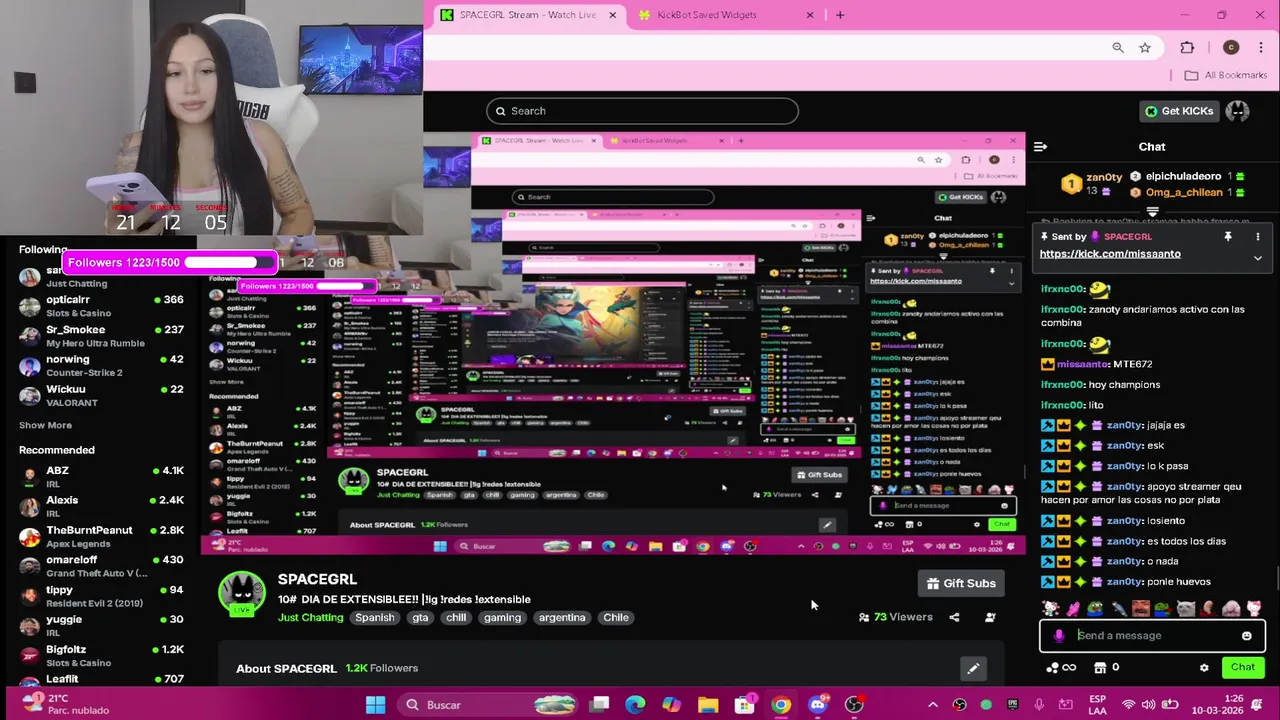Focus the Send a message field
Image resolution: width=1280 pixels, height=720 pixels.
pos(1152,636)
